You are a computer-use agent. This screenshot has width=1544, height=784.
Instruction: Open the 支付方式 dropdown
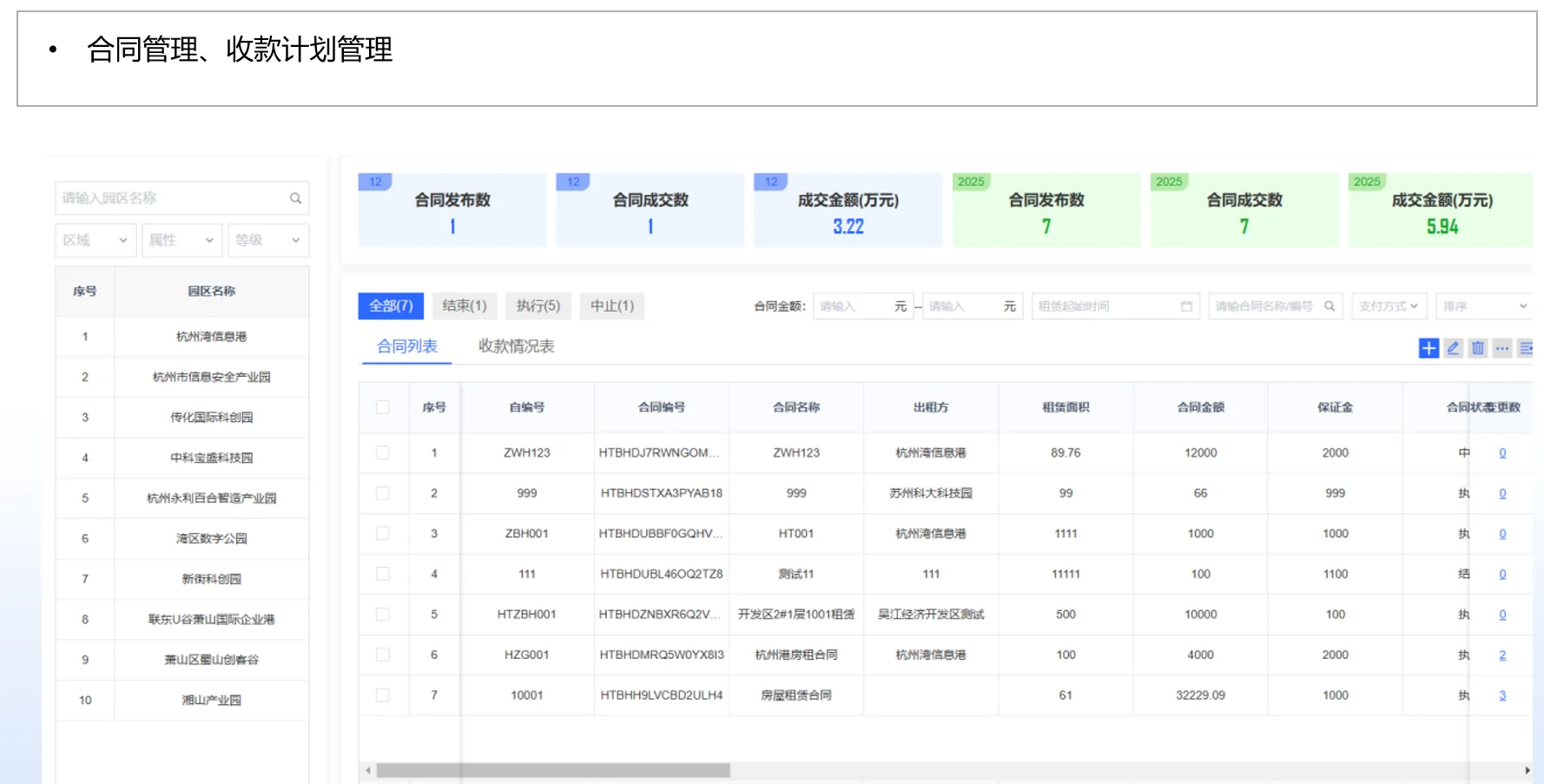[x=1389, y=306]
